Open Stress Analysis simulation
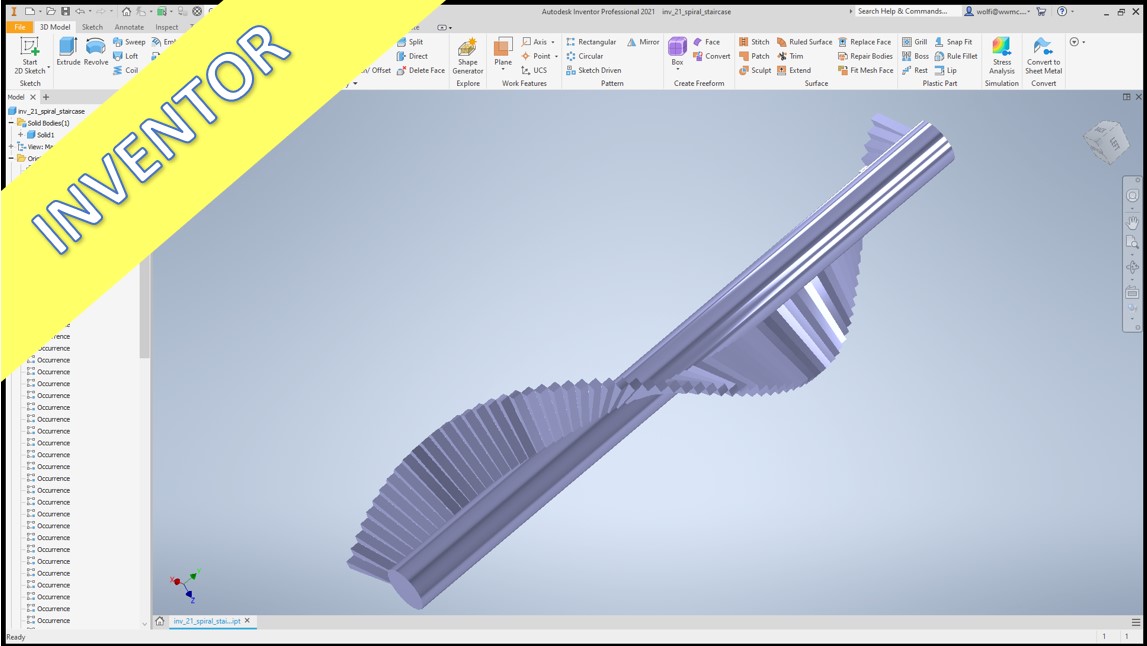The width and height of the screenshot is (1147, 646). coord(1001,56)
